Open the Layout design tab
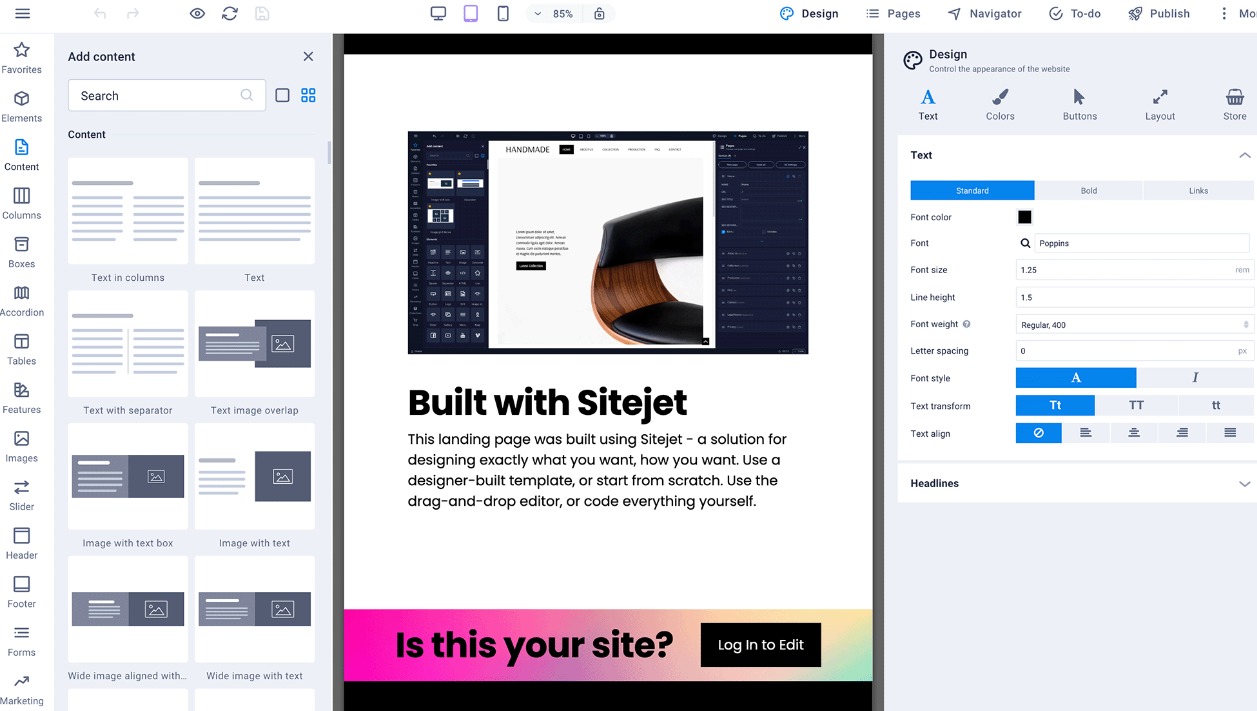This screenshot has height=711, width=1257. pyautogui.click(x=1160, y=104)
